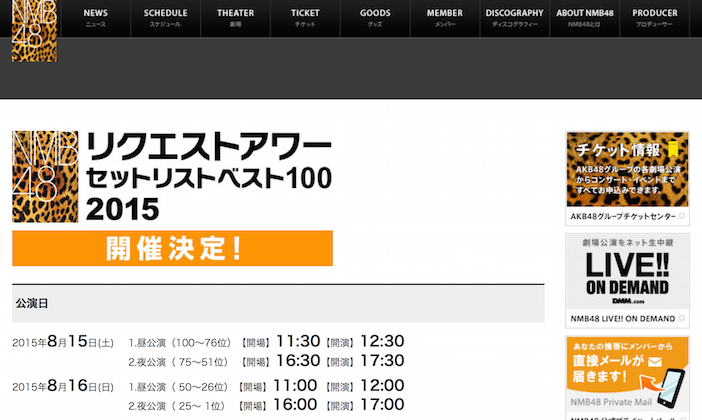Click the external-link icon beside AKB48グループチケットセンター
Image resolution: width=702 pixels, height=420 pixels.
click(x=682, y=216)
